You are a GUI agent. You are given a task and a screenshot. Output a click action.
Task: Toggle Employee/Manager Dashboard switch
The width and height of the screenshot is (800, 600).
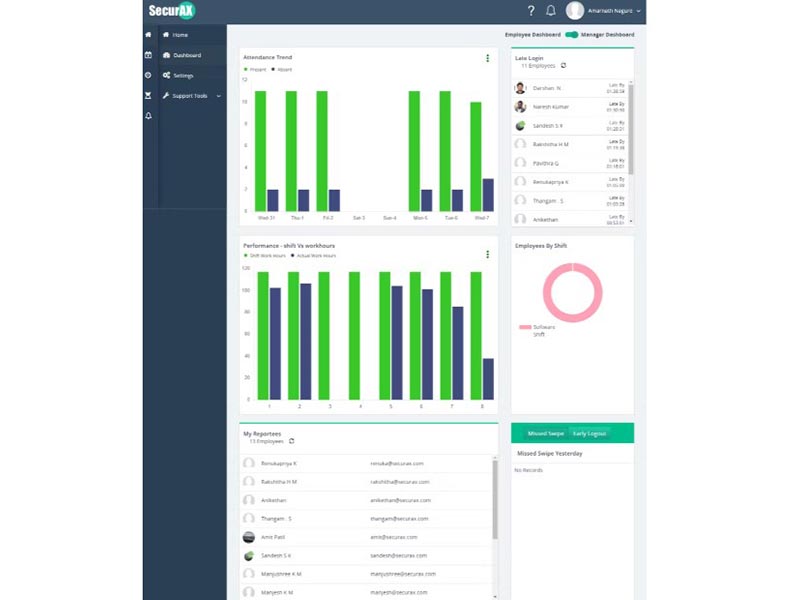pos(571,35)
